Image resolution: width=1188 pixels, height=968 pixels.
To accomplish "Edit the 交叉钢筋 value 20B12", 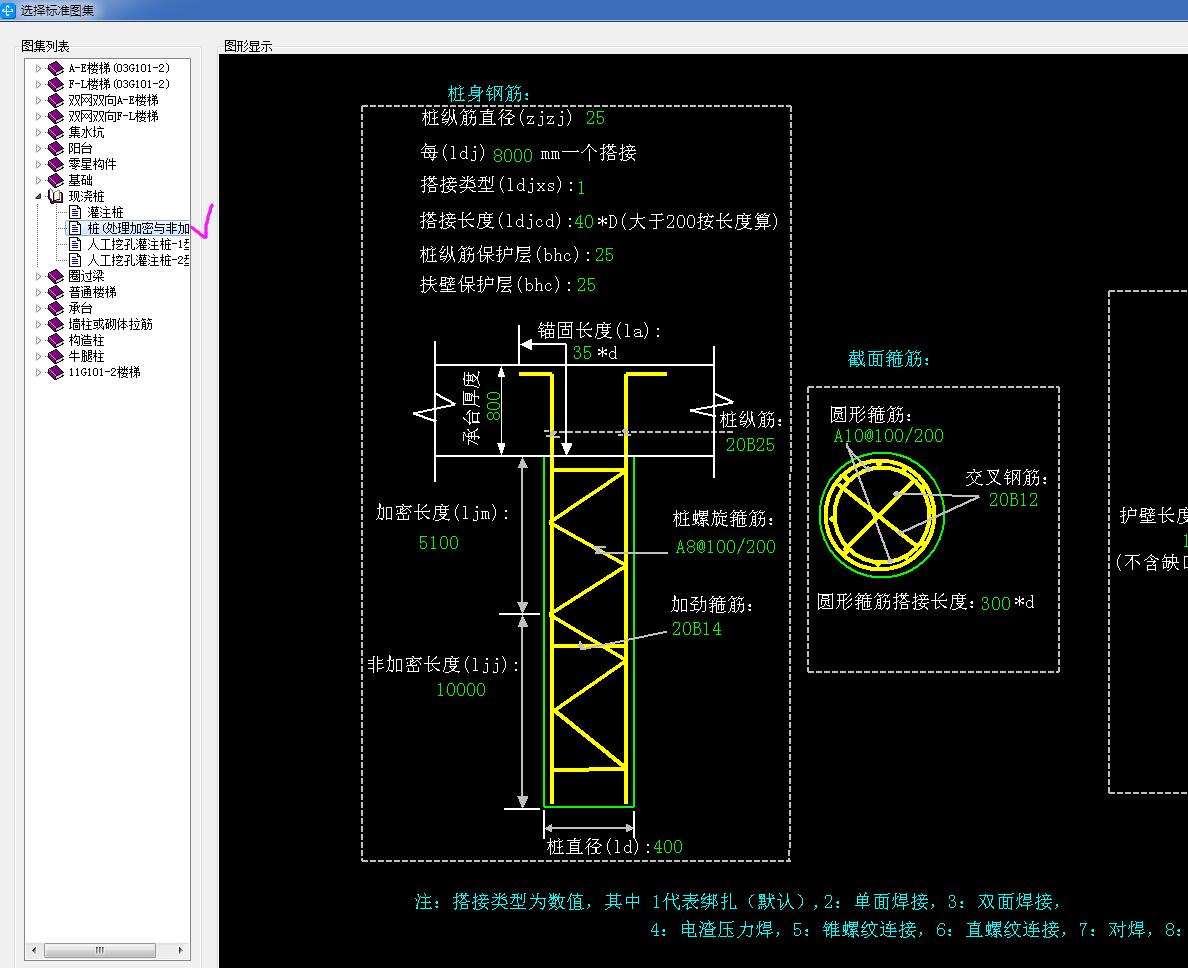I will tap(1013, 500).
